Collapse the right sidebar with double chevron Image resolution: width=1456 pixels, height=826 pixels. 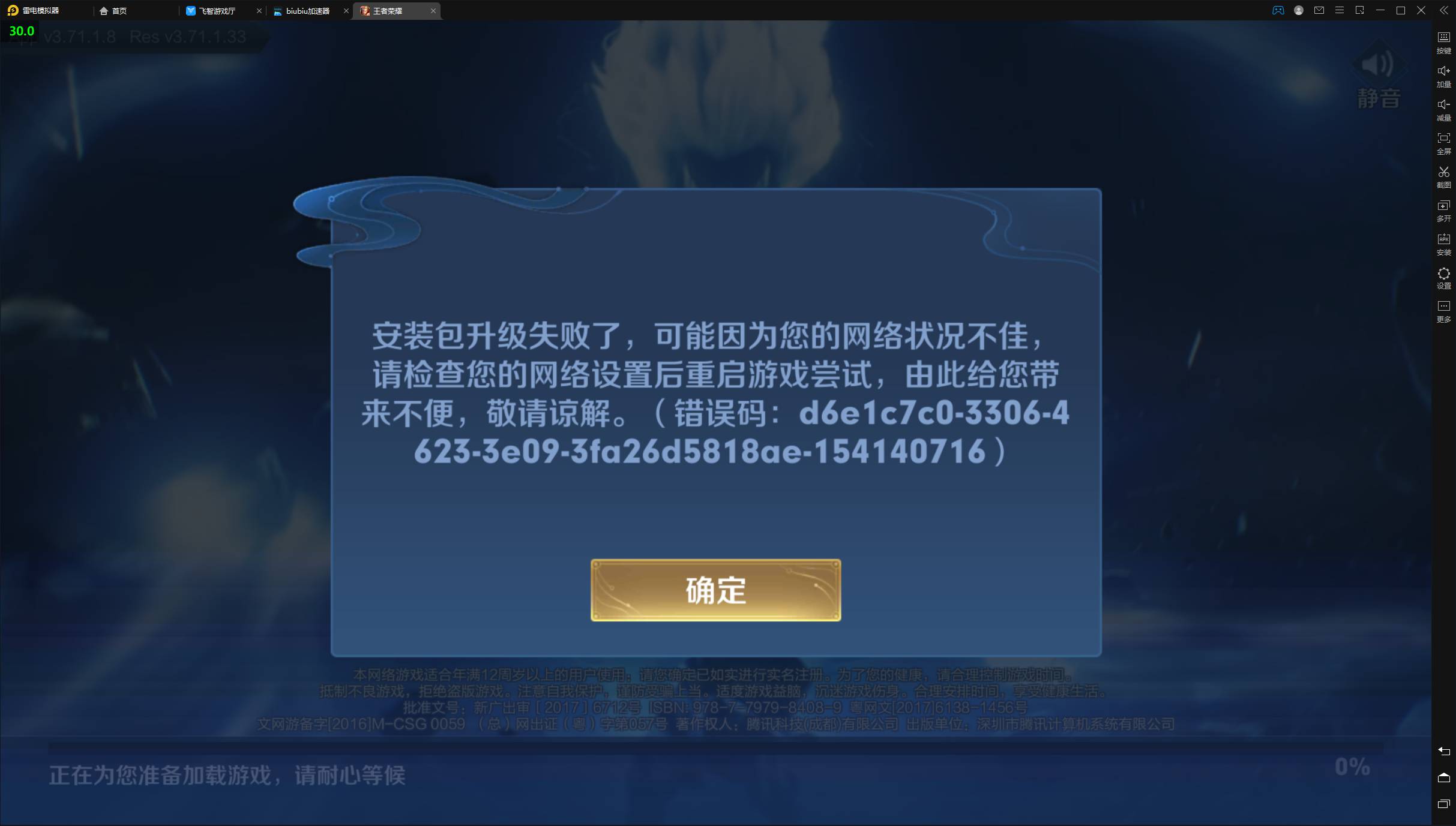click(1443, 10)
